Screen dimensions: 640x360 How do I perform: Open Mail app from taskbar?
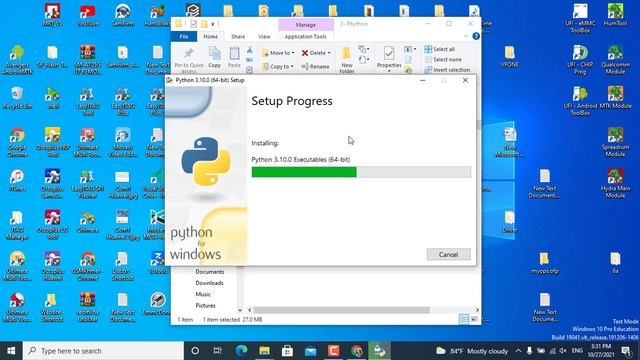point(311,351)
